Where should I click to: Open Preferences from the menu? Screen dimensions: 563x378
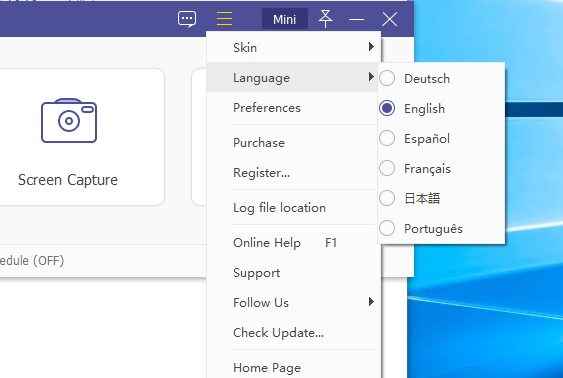click(267, 108)
